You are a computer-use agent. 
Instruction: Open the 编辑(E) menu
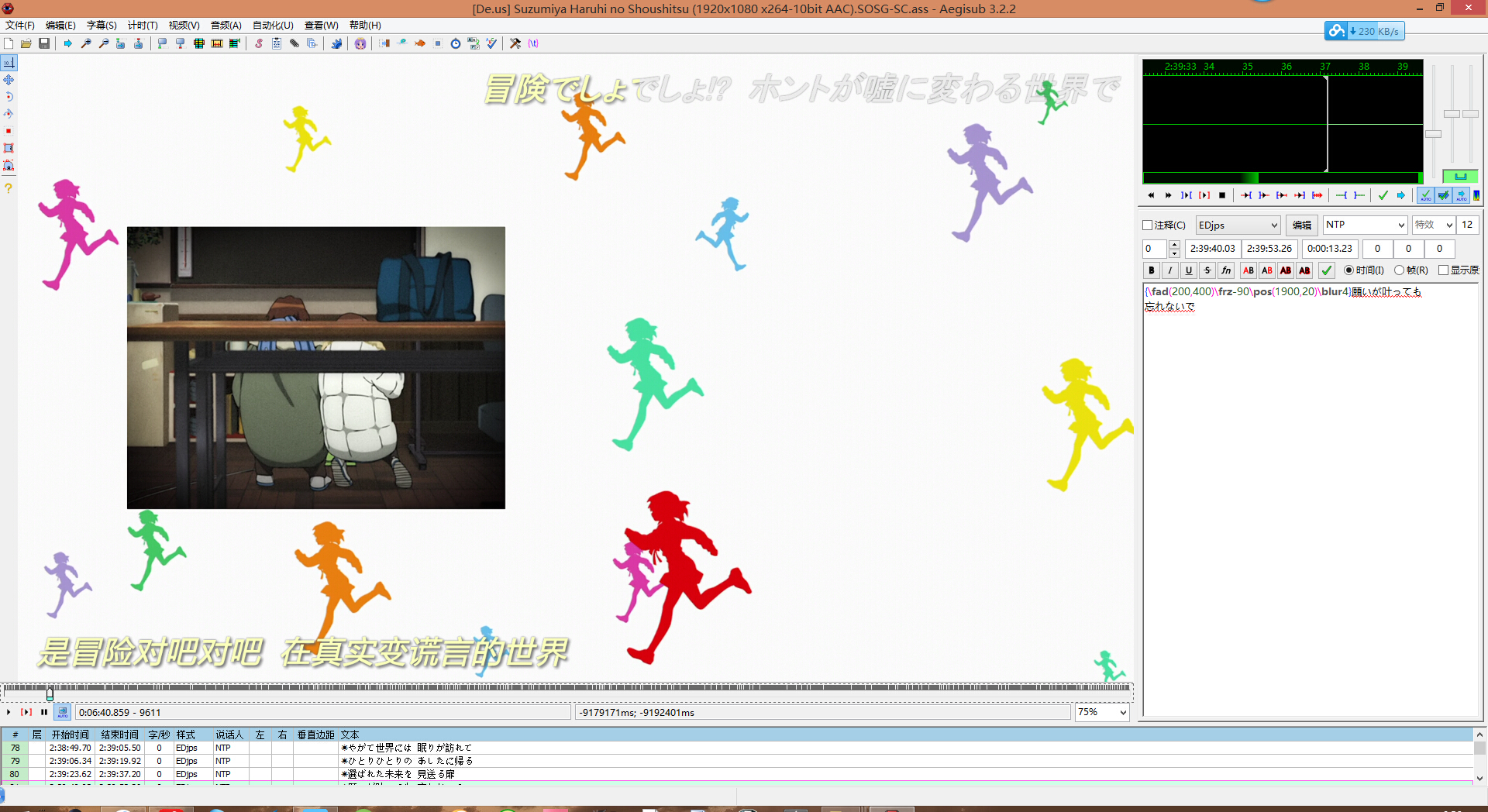tap(60, 26)
